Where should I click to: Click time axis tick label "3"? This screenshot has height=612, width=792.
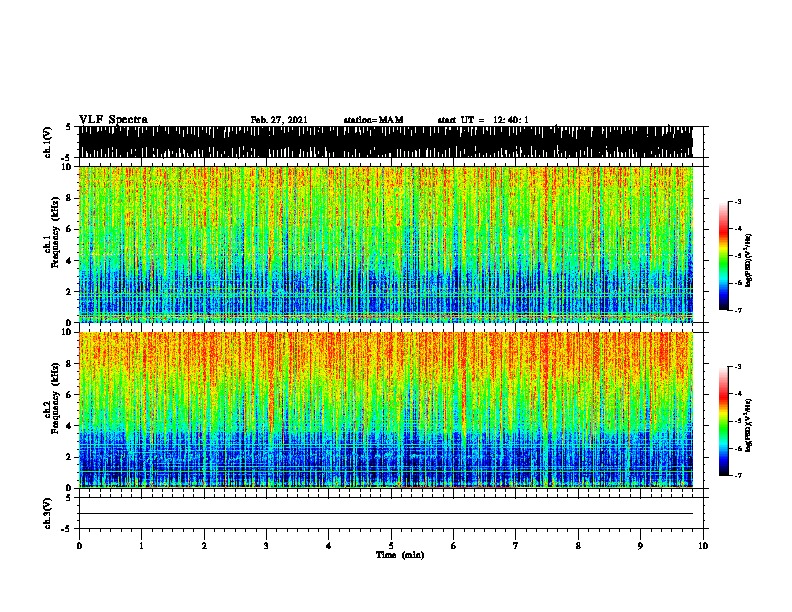[266, 546]
